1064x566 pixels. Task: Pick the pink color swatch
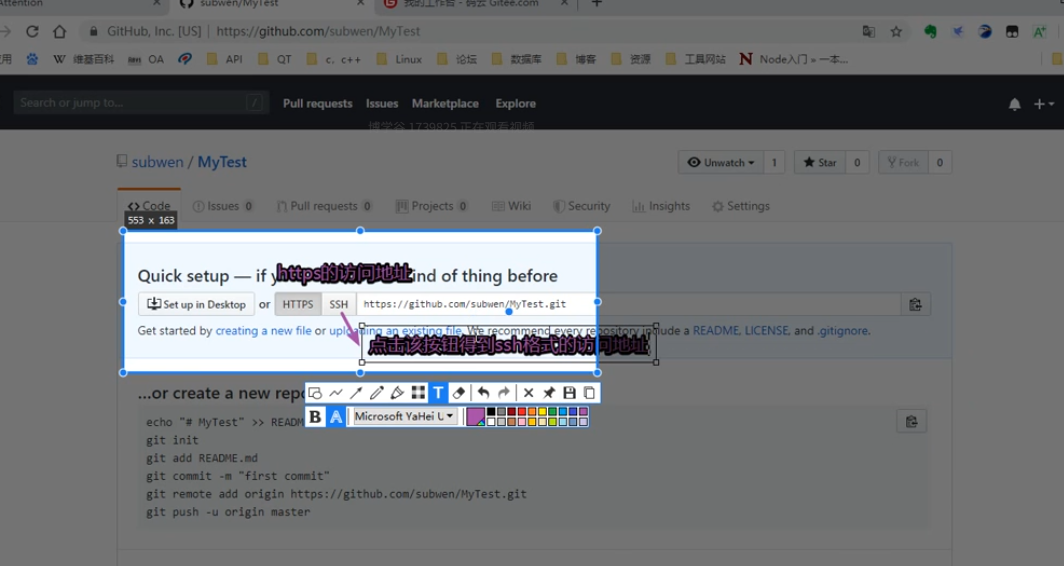[522, 421]
